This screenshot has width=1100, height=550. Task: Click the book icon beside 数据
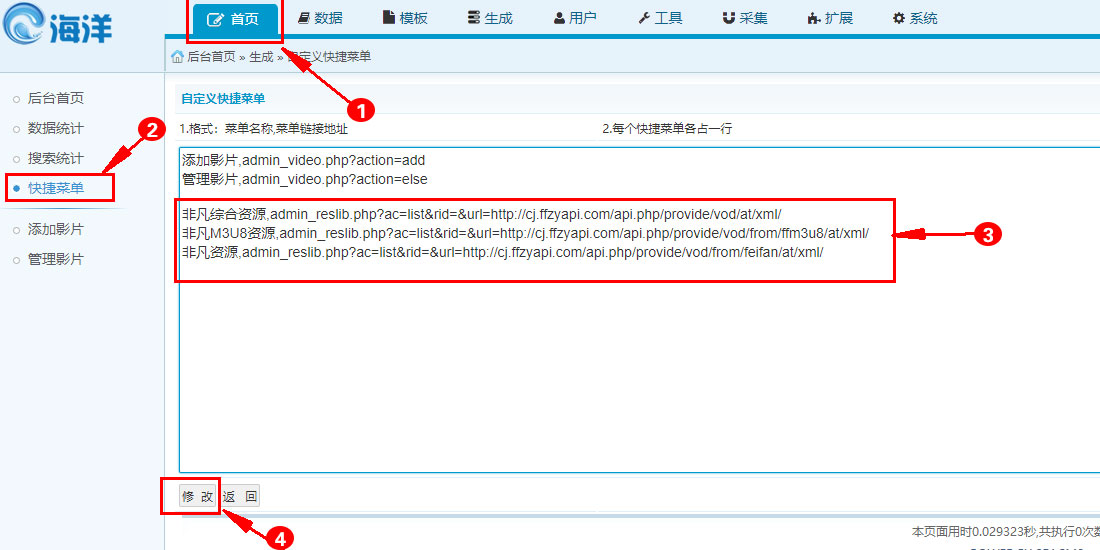304,18
